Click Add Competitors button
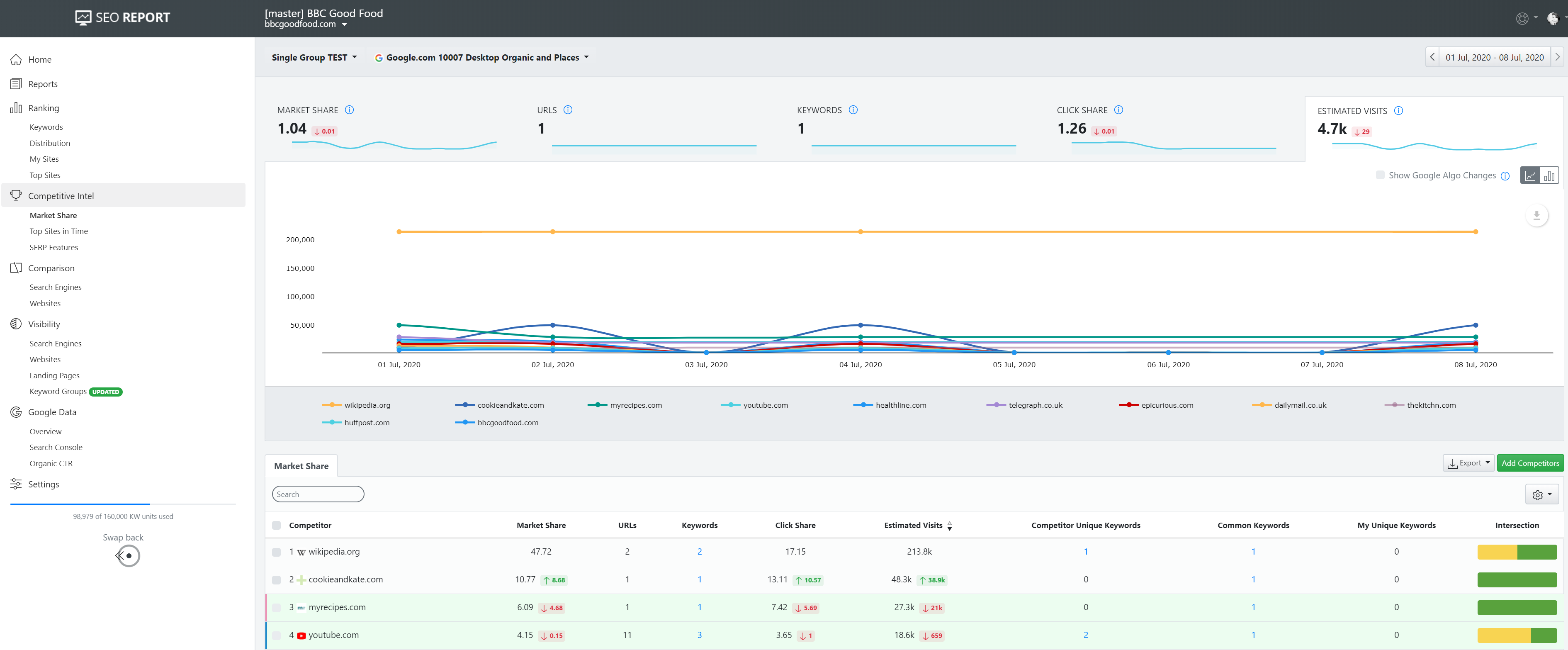Image resolution: width=1568 pixels, height=650 pixels. (1530, 463)
